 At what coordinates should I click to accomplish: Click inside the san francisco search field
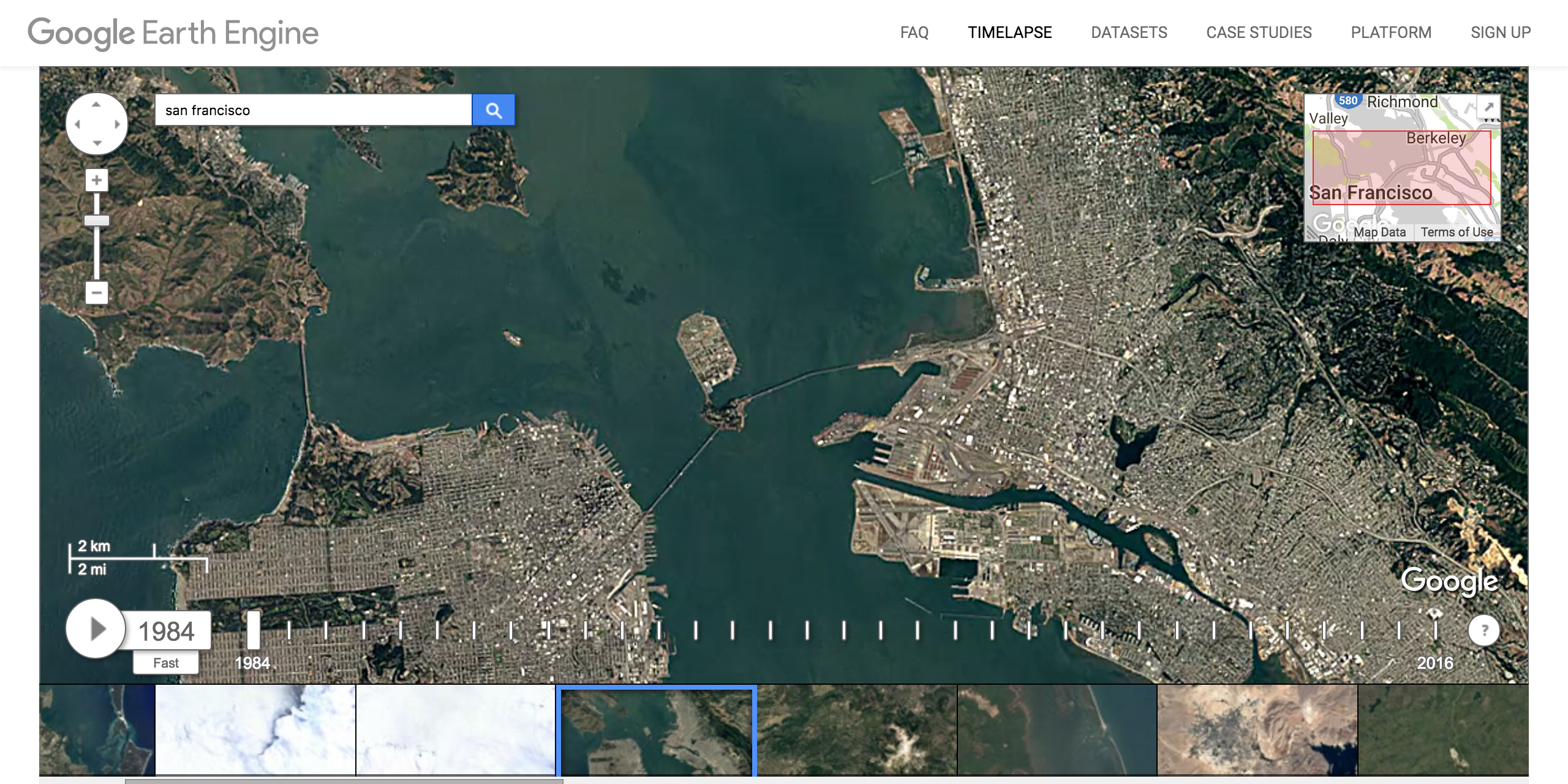(312, 110)
